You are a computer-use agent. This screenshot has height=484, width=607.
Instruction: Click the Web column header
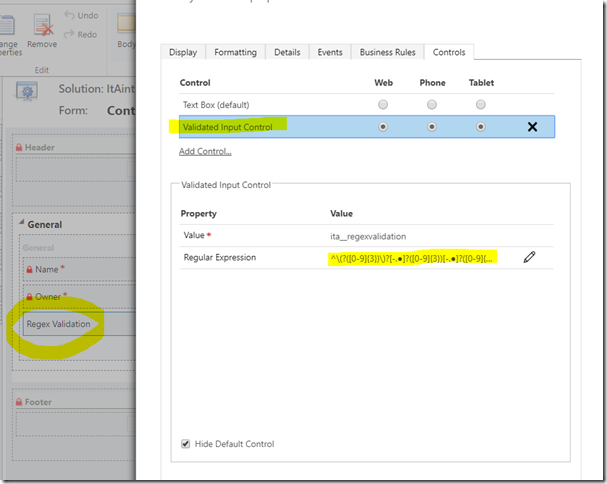[383, 82]
